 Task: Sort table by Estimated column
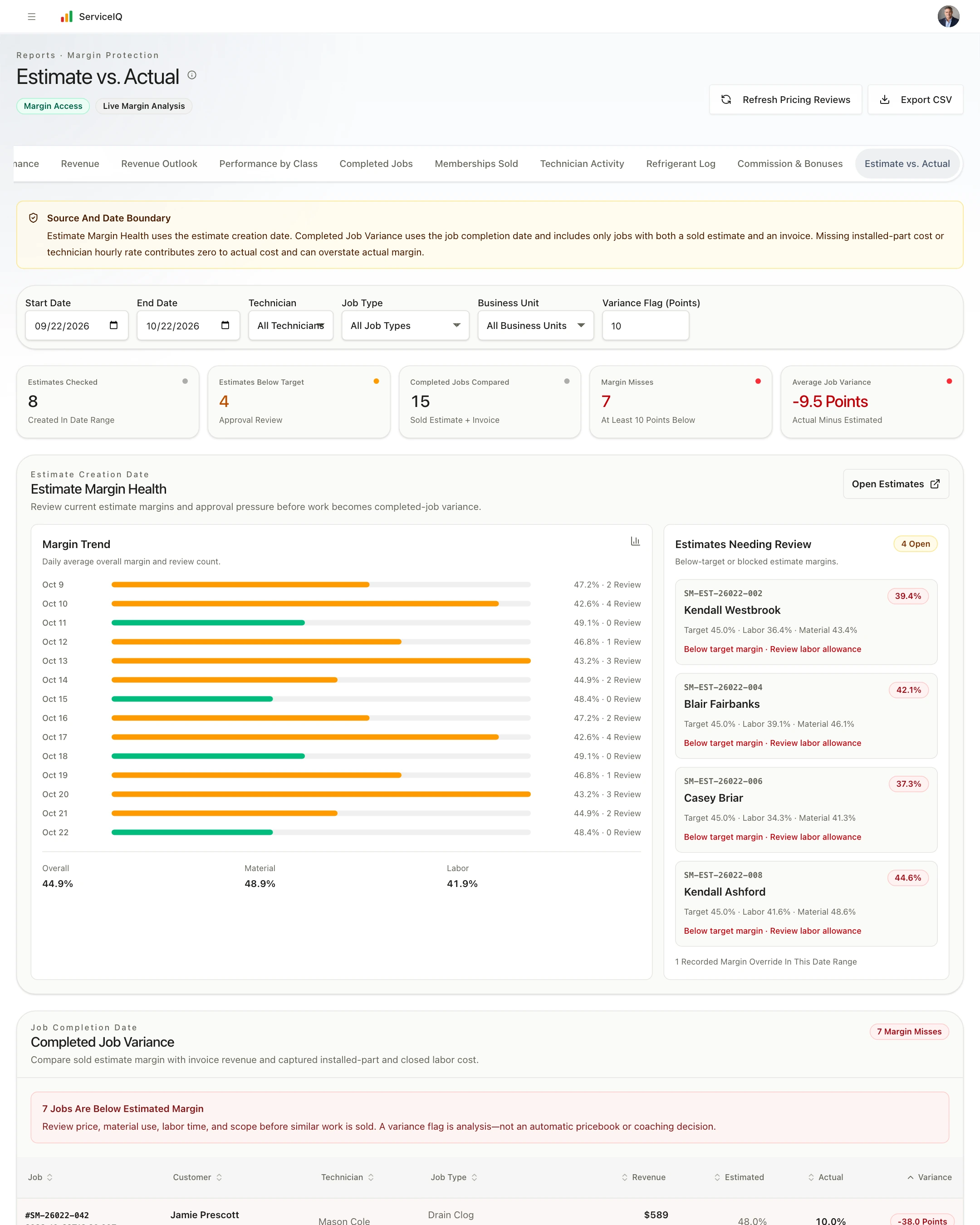pyautogui.click(x=739, y=1177)
